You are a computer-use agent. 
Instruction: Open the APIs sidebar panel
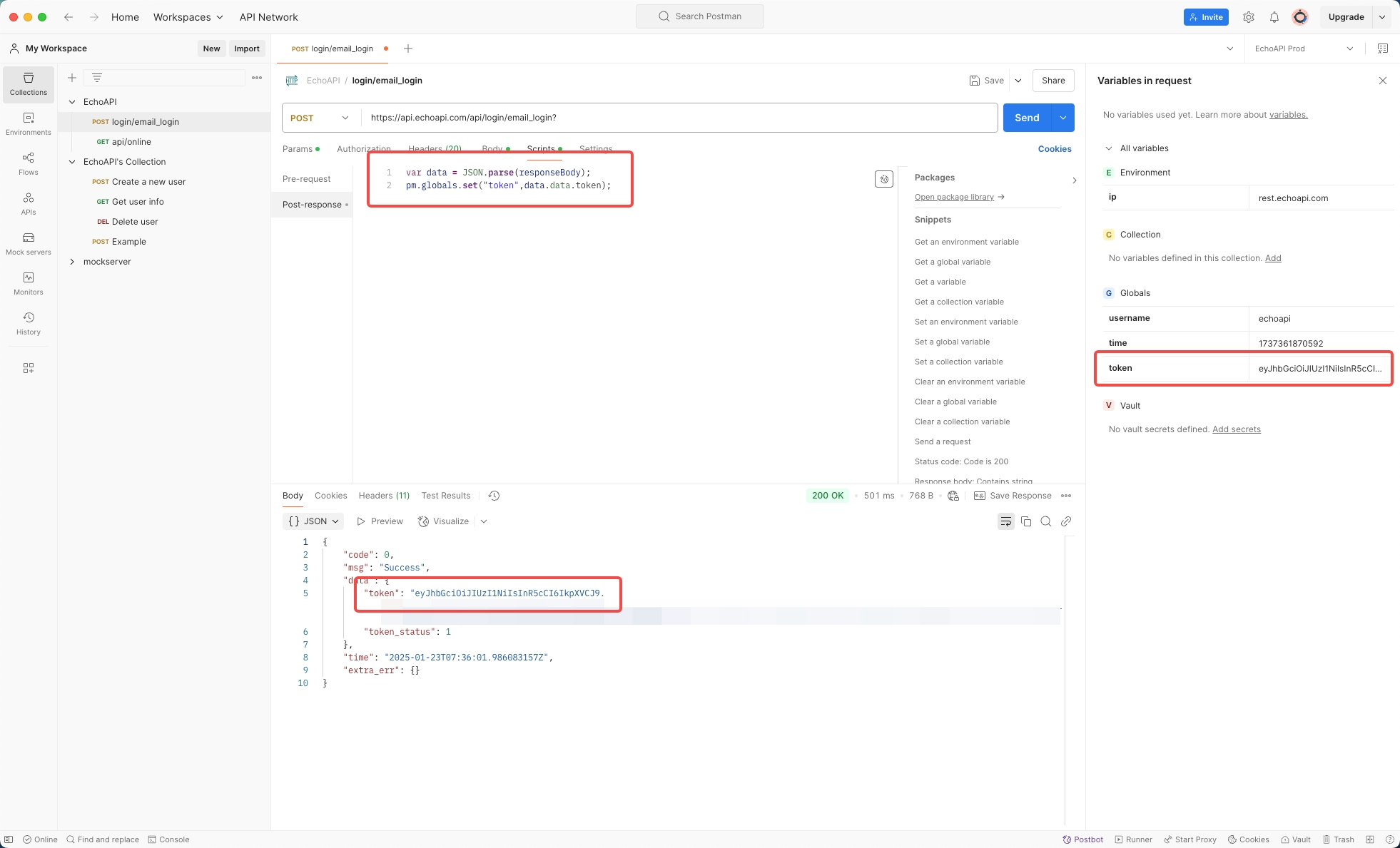(x=29, y=204)
